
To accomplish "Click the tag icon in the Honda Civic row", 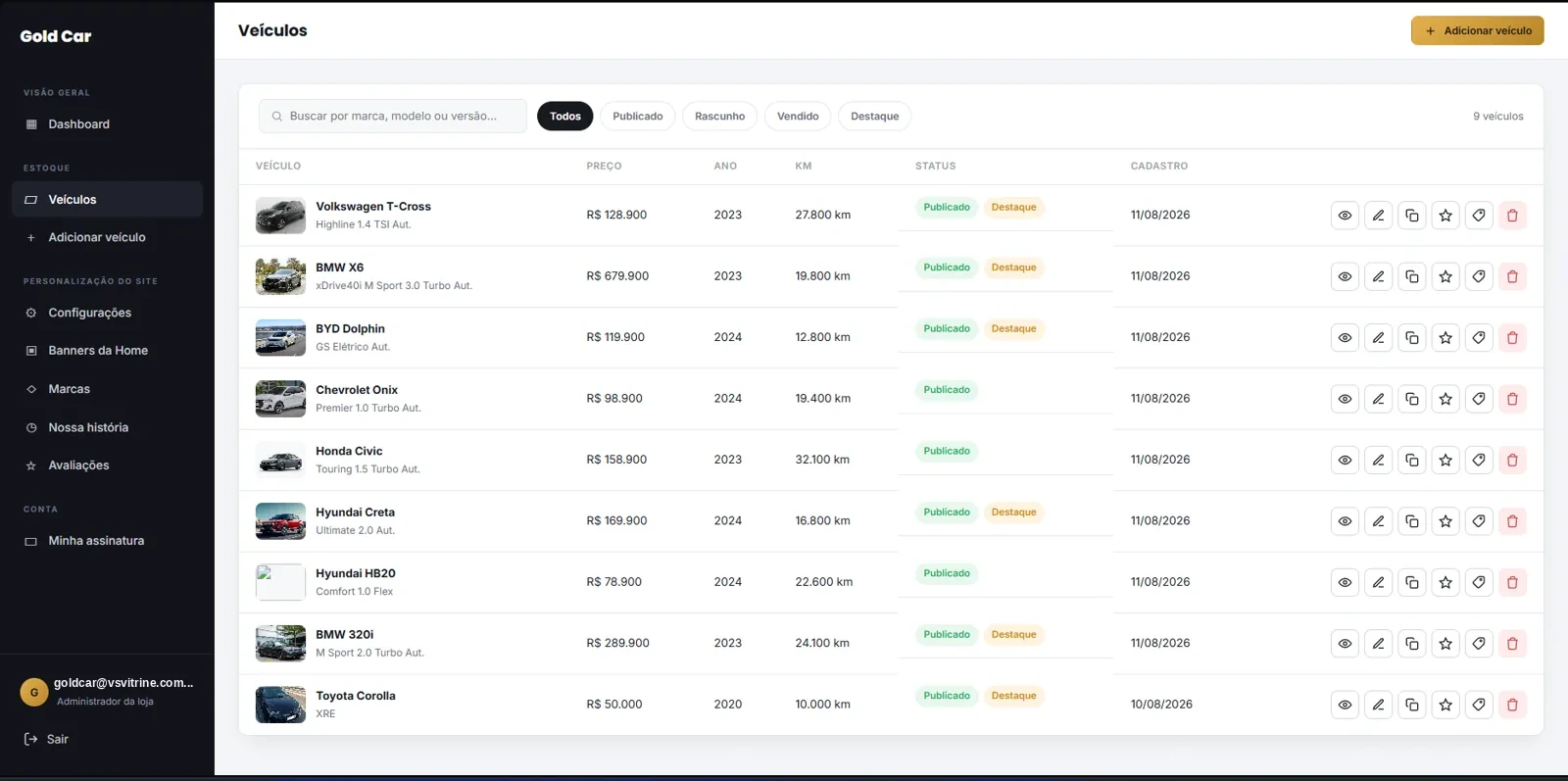I will point(1479,460).
